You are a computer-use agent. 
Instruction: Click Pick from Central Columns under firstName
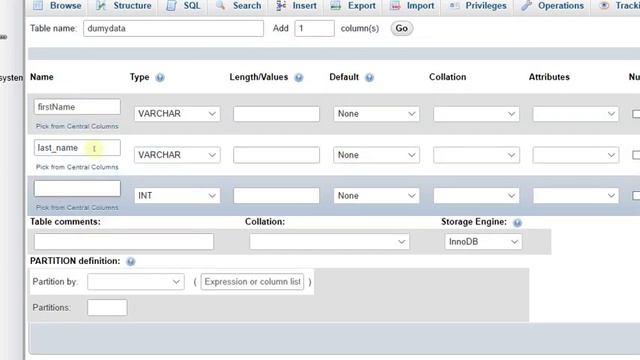[x=77, y=126]
